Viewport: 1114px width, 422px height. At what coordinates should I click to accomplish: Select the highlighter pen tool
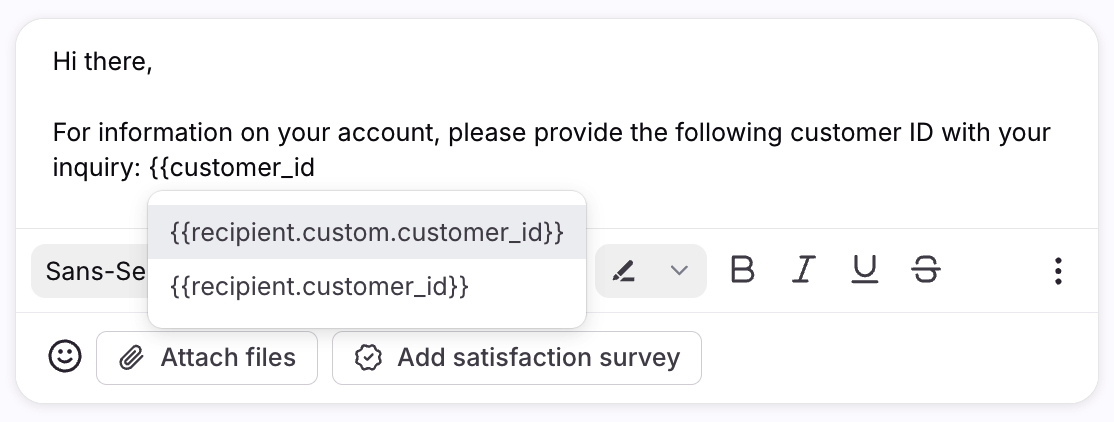click(624, 270)
